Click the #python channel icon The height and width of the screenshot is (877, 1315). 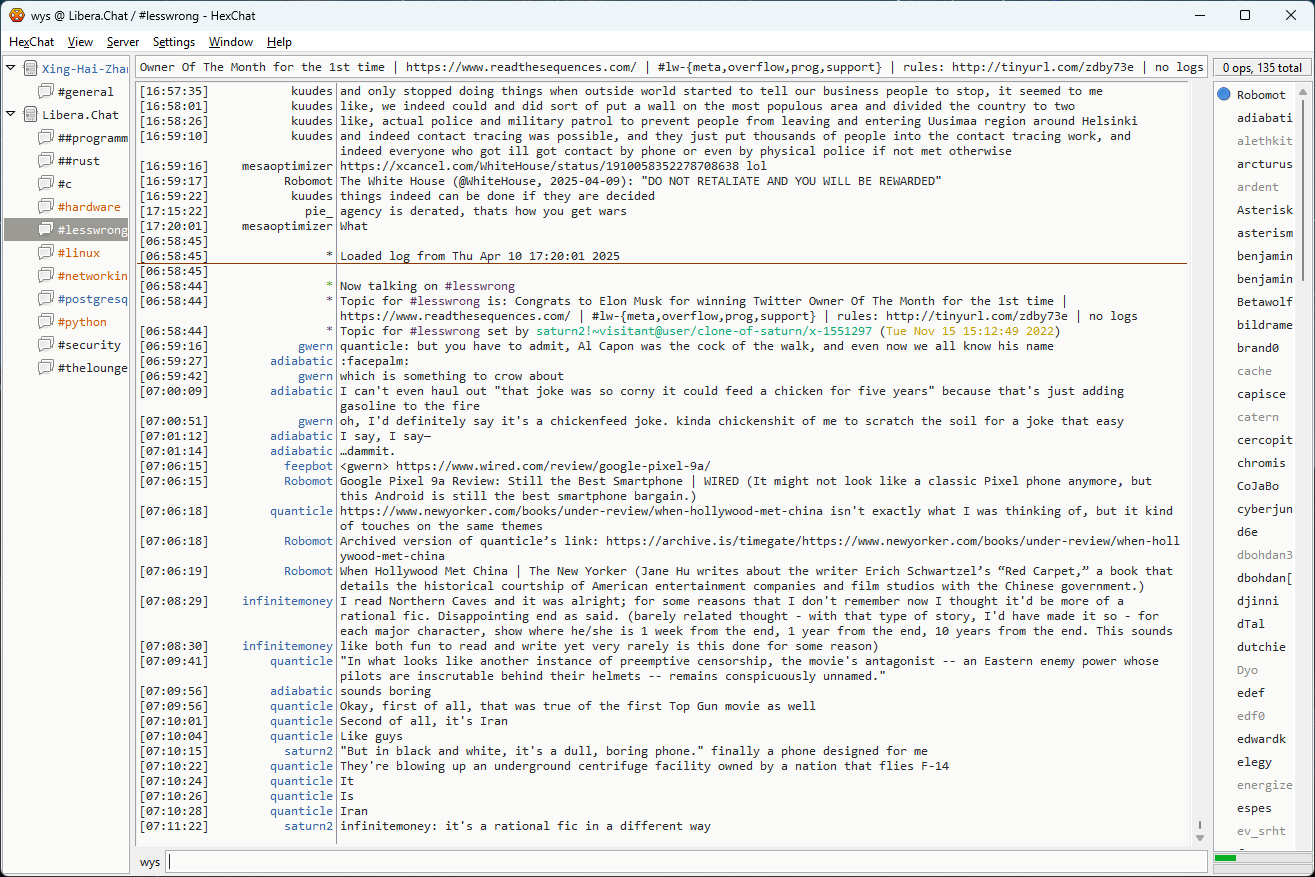45,322
